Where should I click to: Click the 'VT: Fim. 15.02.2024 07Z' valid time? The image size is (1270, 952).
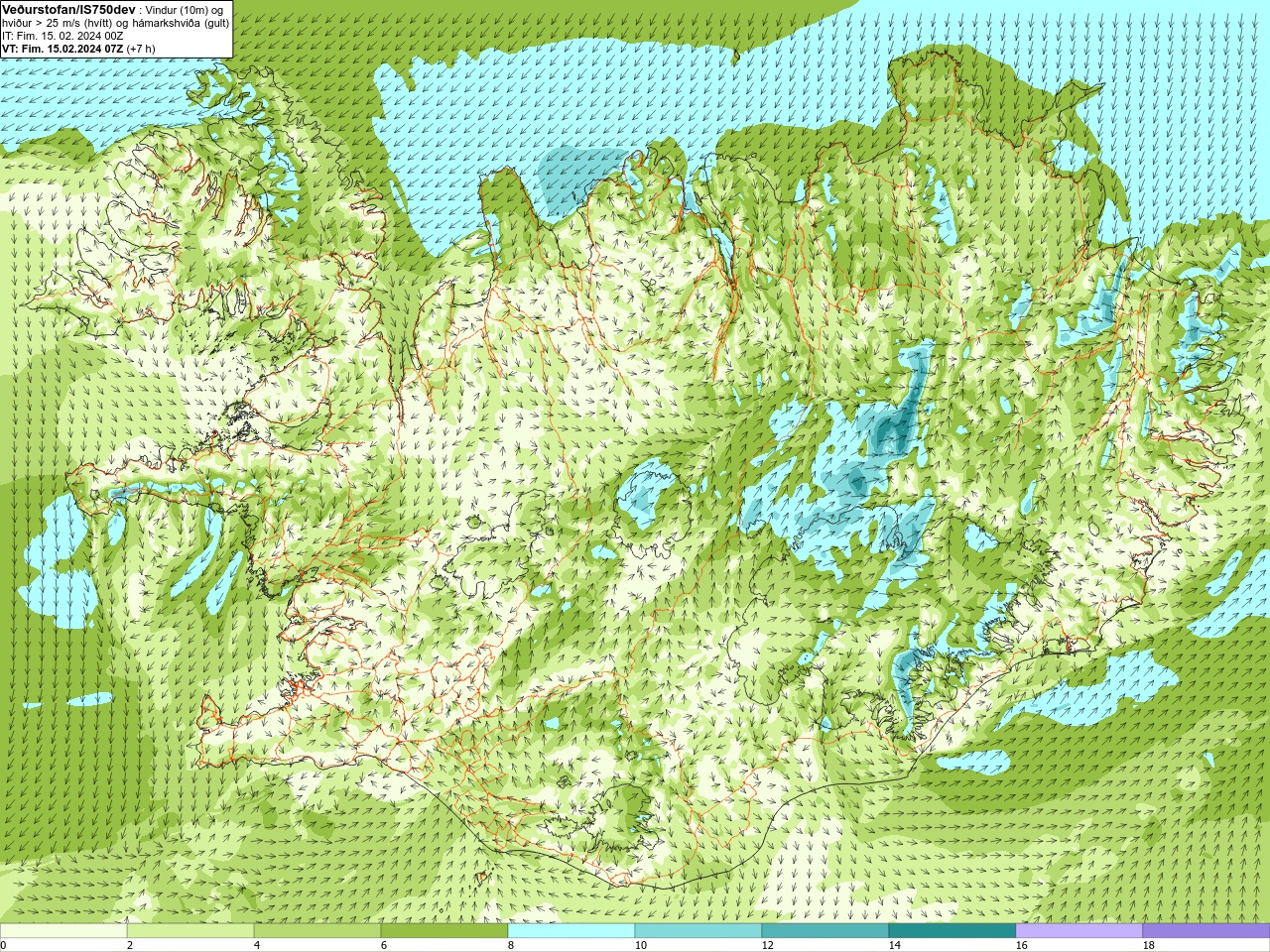(x=63, y=49)
